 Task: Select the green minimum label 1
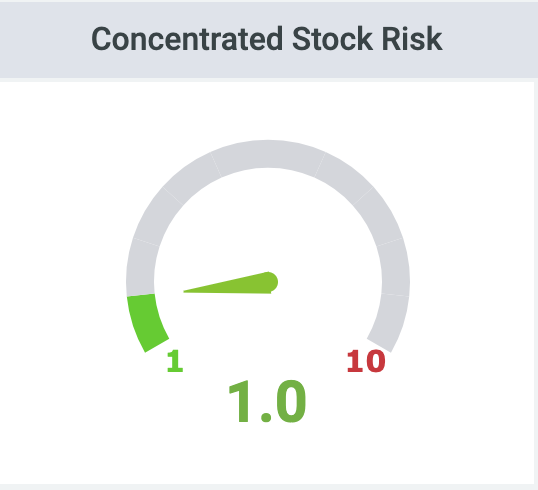175,361
